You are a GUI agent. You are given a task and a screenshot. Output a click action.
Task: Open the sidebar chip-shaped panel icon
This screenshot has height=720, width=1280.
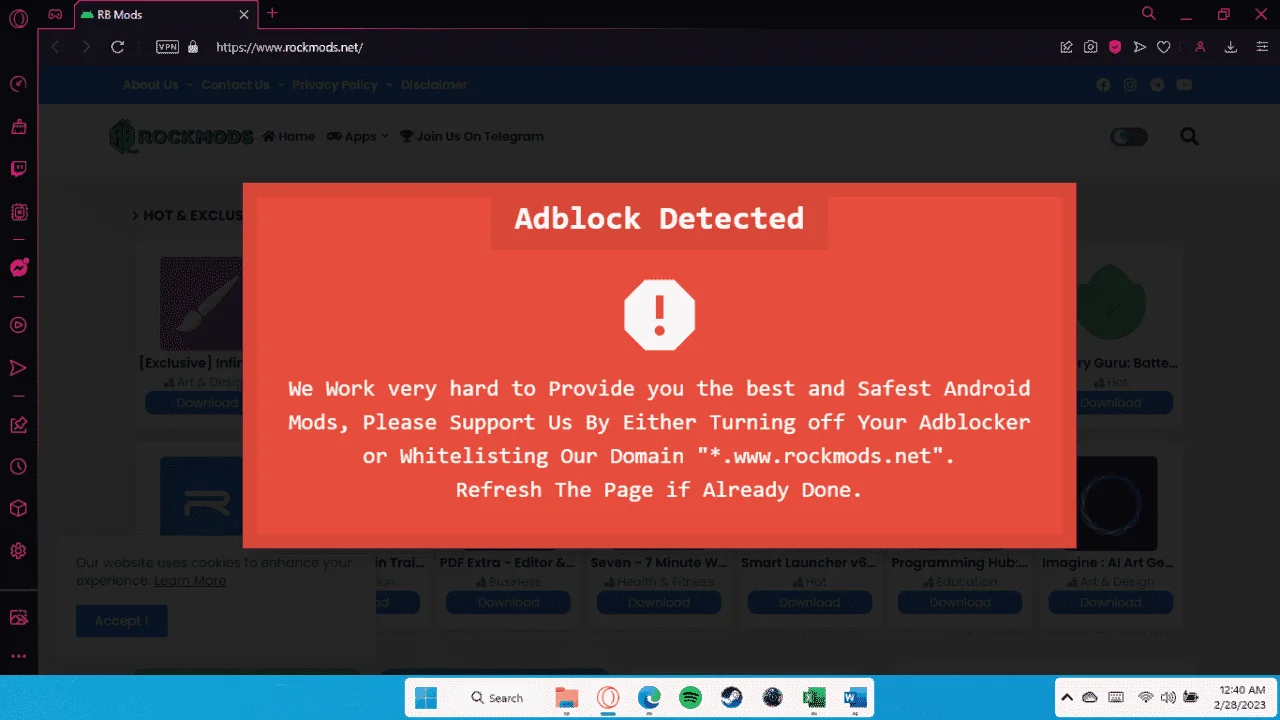point(18,211)
